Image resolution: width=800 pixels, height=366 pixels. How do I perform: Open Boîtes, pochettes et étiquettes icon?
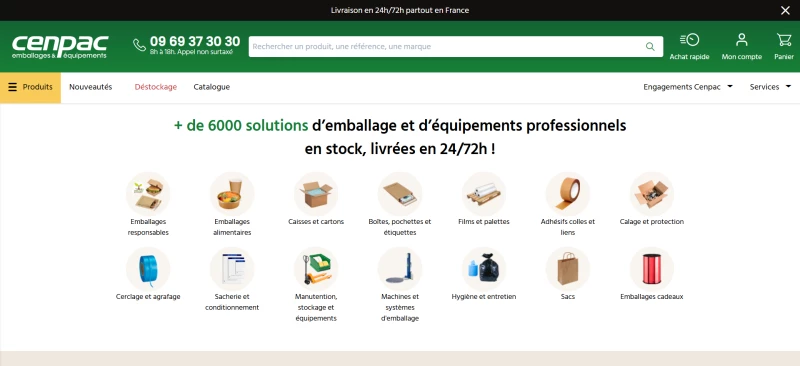point(400,194)
